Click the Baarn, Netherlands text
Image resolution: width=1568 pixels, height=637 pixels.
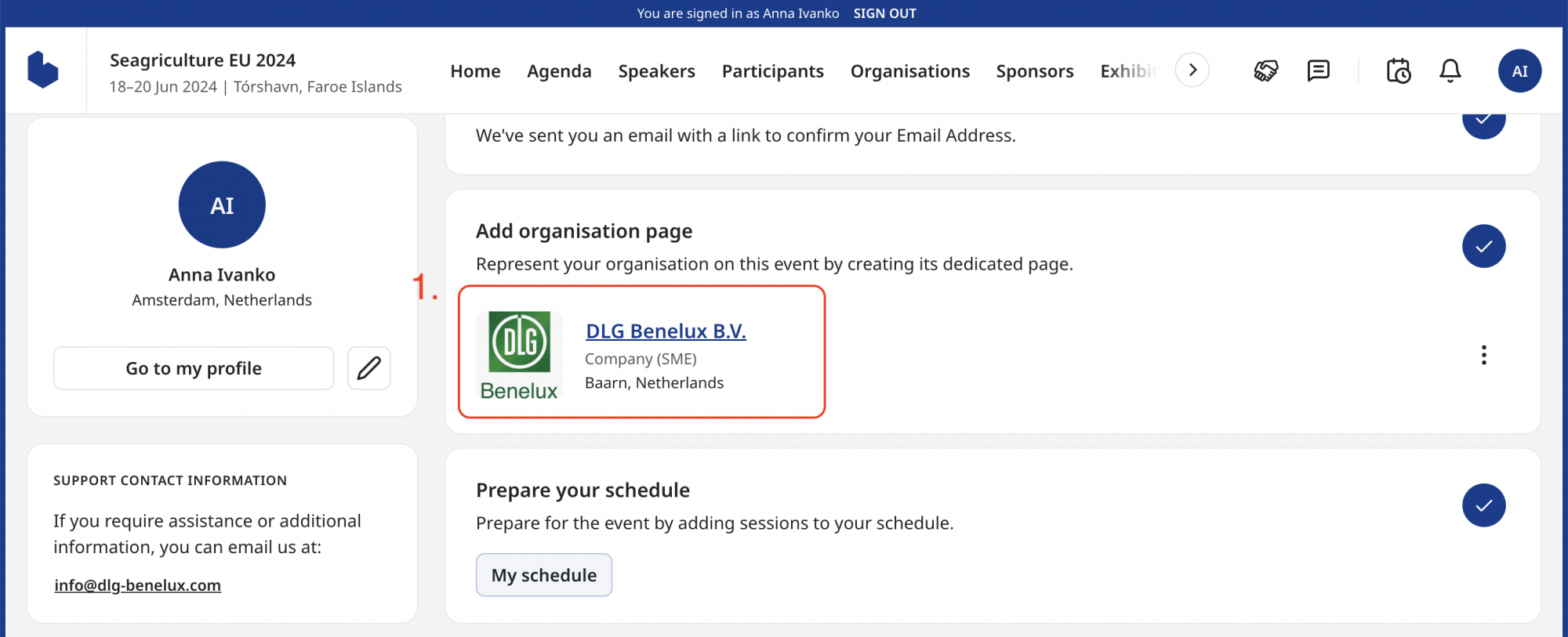(654, 383)
